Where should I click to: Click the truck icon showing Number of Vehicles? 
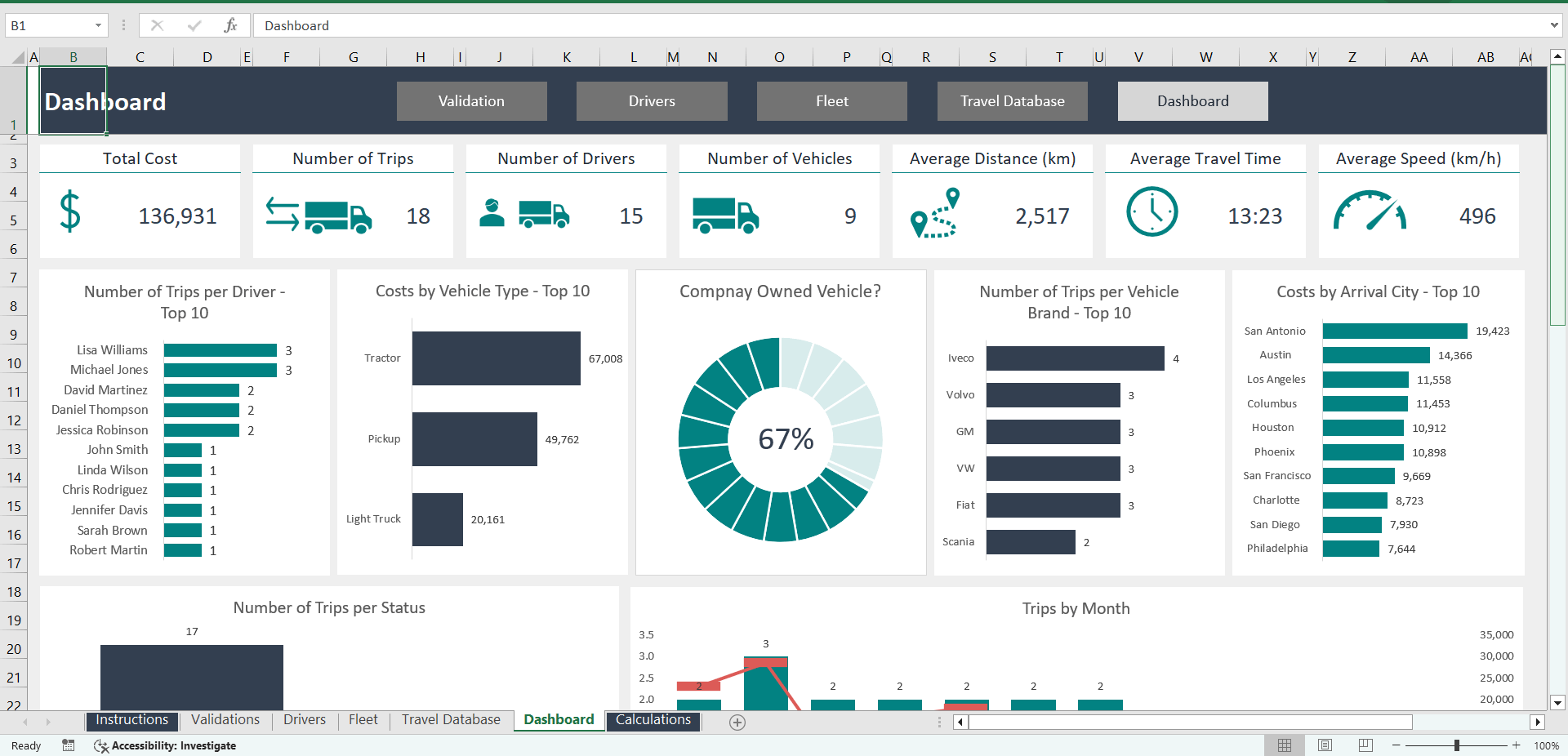[726, 213]
